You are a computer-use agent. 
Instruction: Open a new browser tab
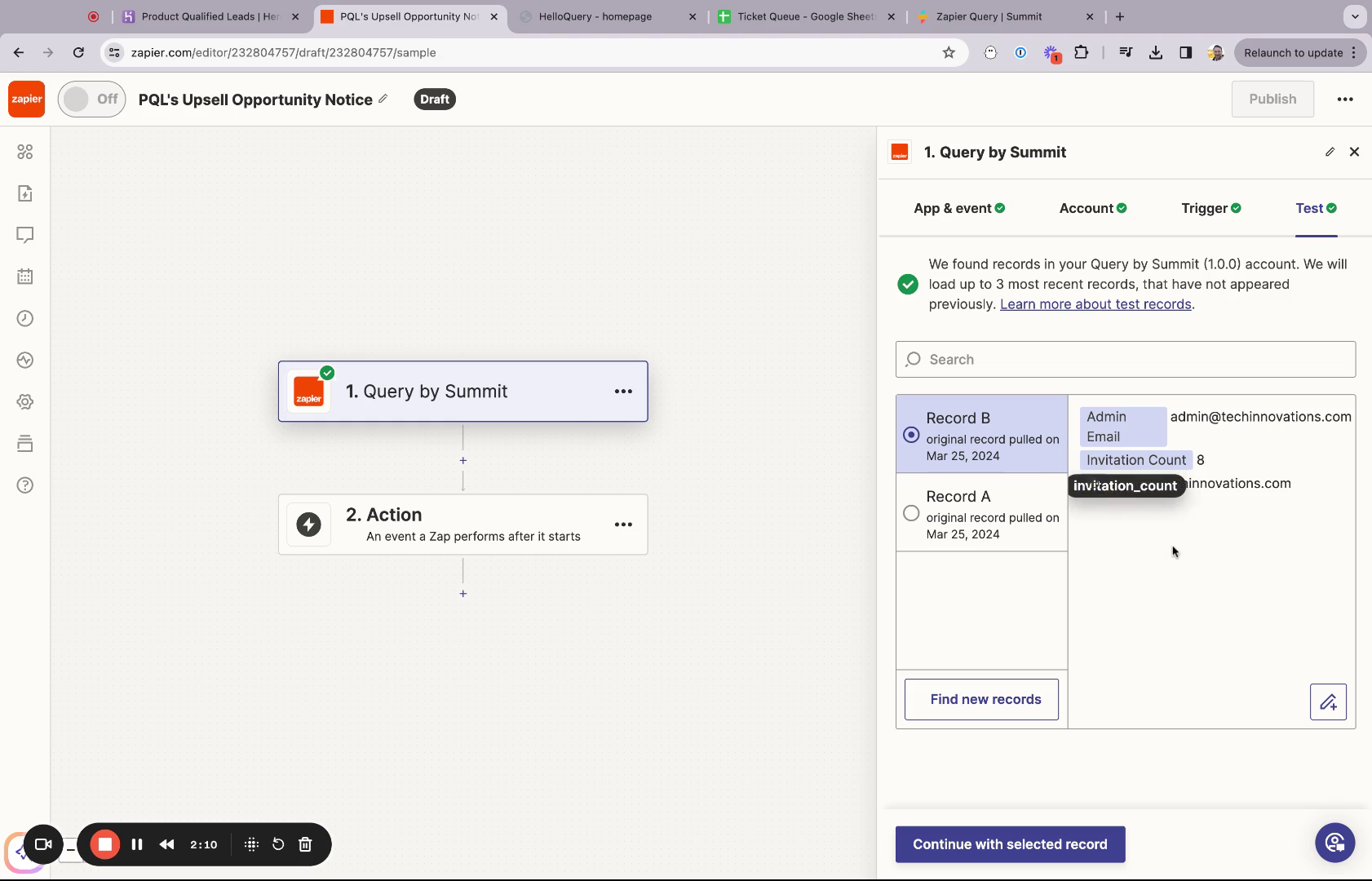pos(1120,16)
